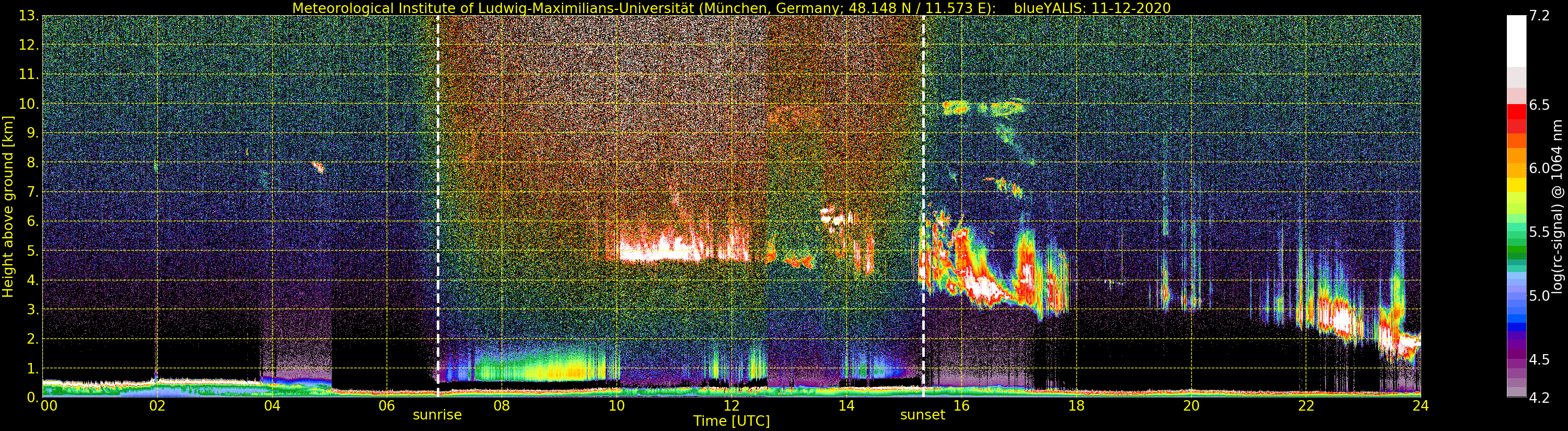Click the 'sunrise' label below the axis
The width and height of the screenshot is (1568, 431).
click(x=437, y=415)
